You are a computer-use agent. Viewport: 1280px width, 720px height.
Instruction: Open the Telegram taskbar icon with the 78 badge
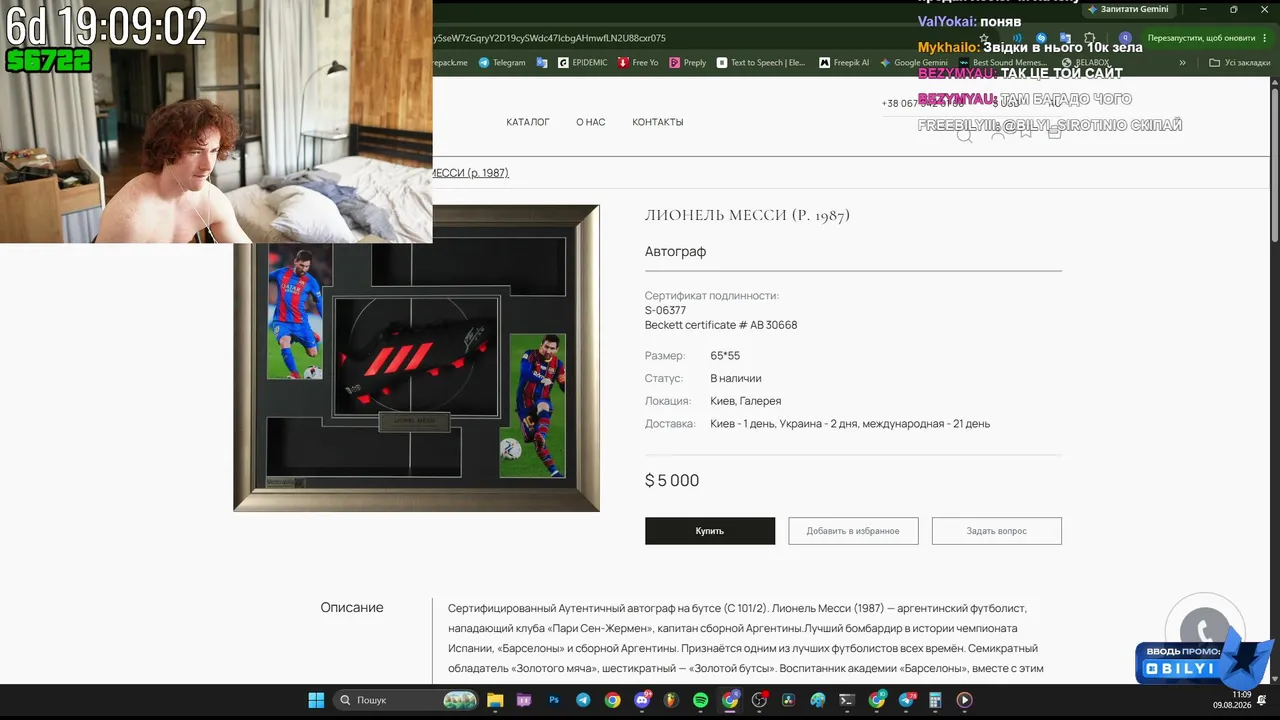907,700
